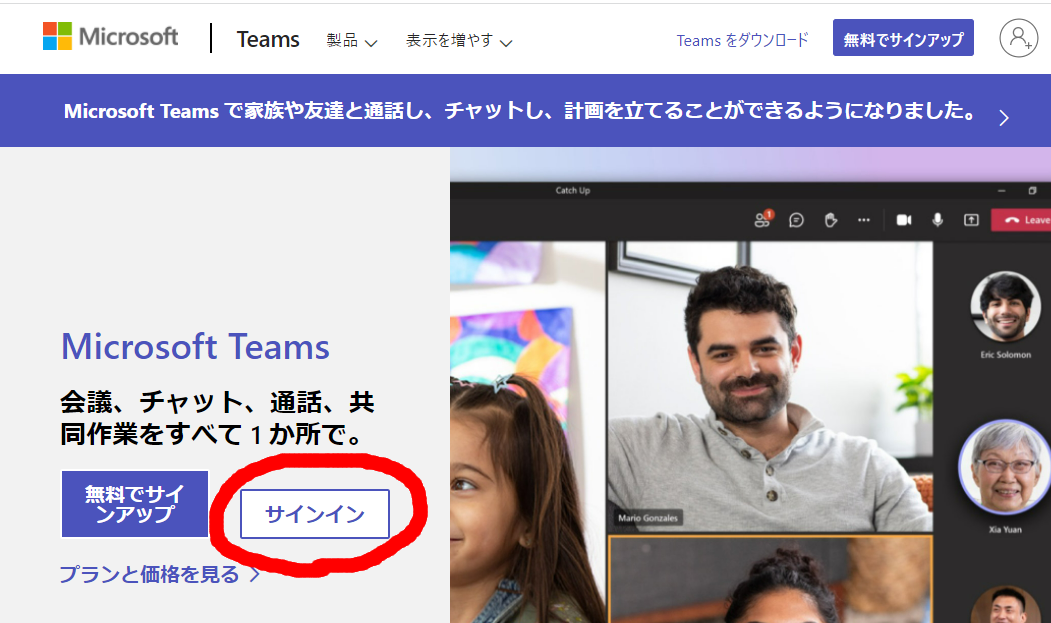Click the Microsoft logo
The width and height of the screenshot is (1051, 623).
point(111,36)
